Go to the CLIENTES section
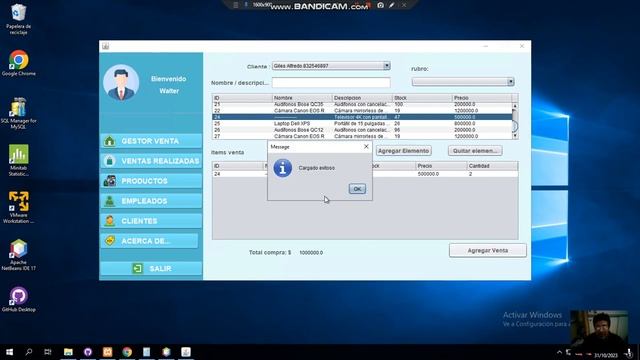The width and height of the screenshot is (640, 360). [x=151, y=221]
